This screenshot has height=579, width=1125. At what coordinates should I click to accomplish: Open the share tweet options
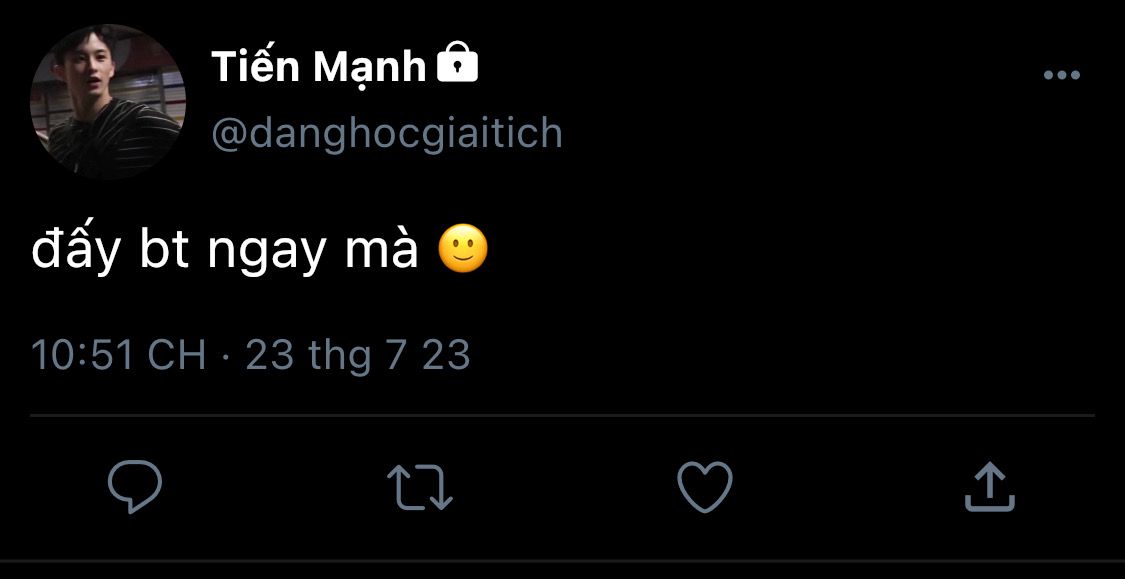(x=990, y=487)
